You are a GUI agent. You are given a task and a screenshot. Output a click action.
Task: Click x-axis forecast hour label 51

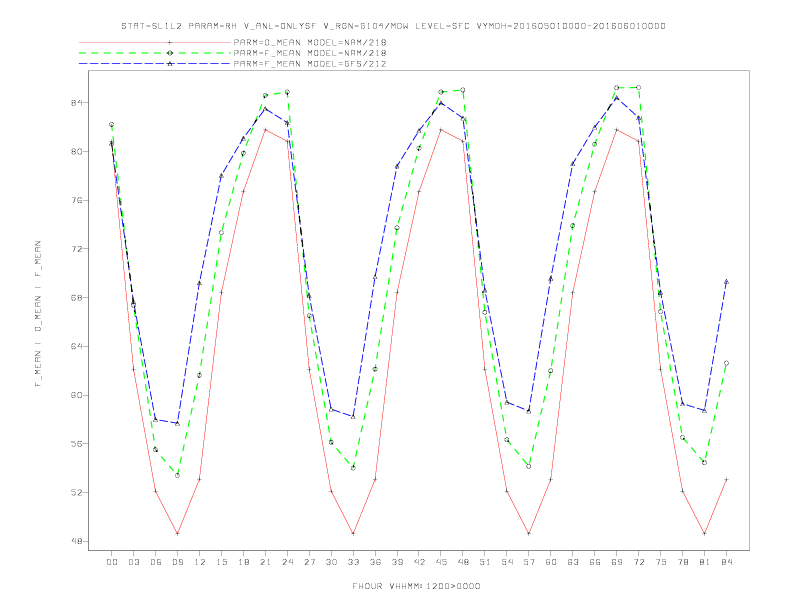click(485, 562)
